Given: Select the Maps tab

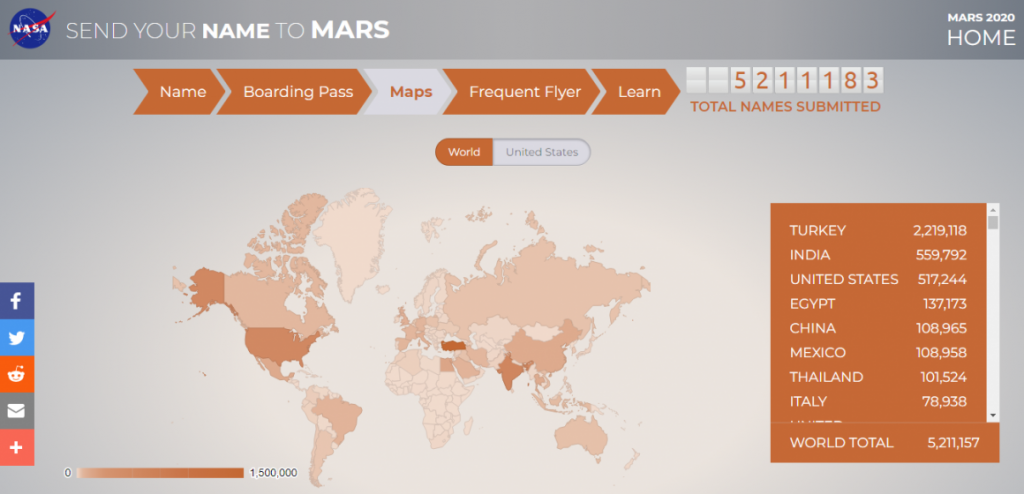Looking at the screenshot, I should coord(410,92).
